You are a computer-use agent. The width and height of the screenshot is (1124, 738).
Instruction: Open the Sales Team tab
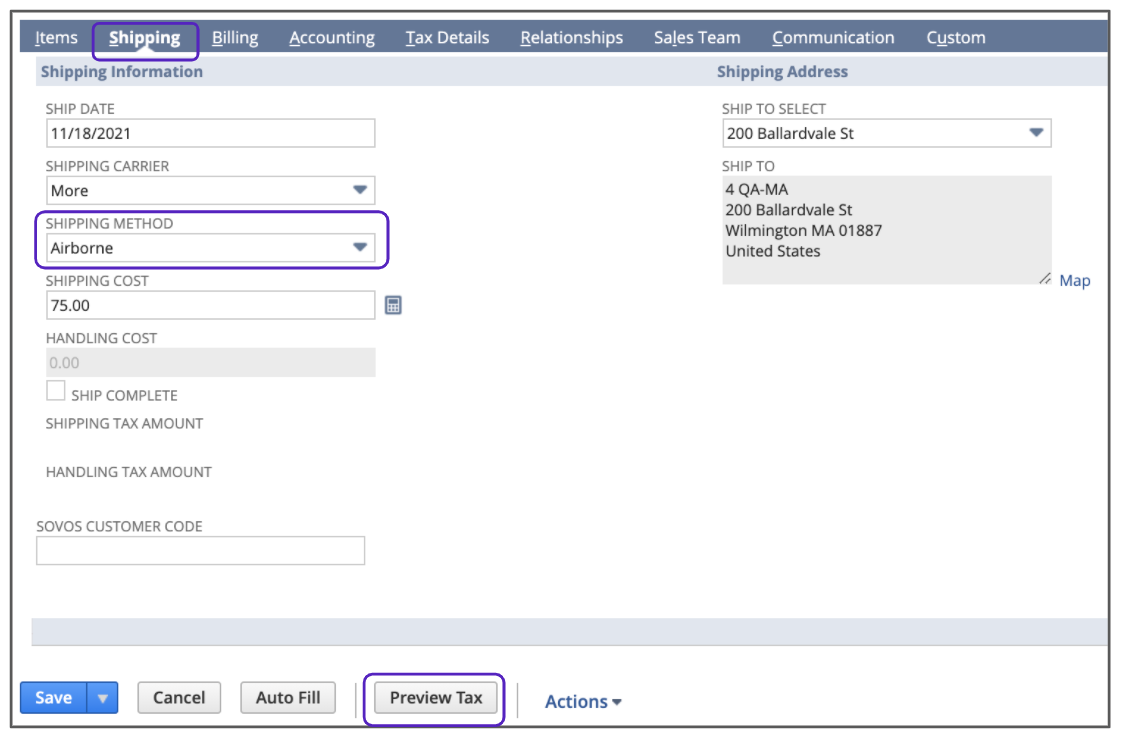click(x=697, y=38)
